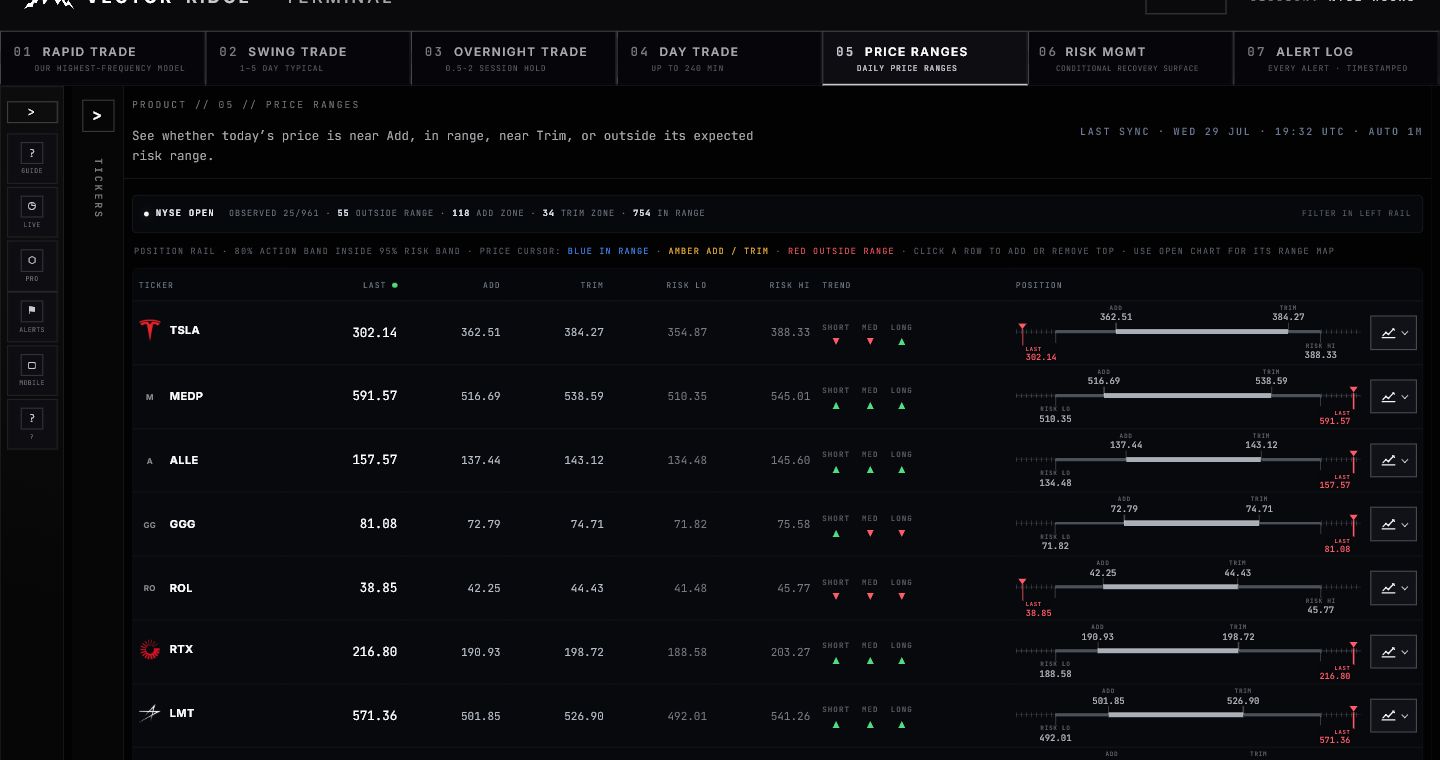The image size is (1440, 760).
Task: Click LMT last price 571.36
Action: [375, 715]
